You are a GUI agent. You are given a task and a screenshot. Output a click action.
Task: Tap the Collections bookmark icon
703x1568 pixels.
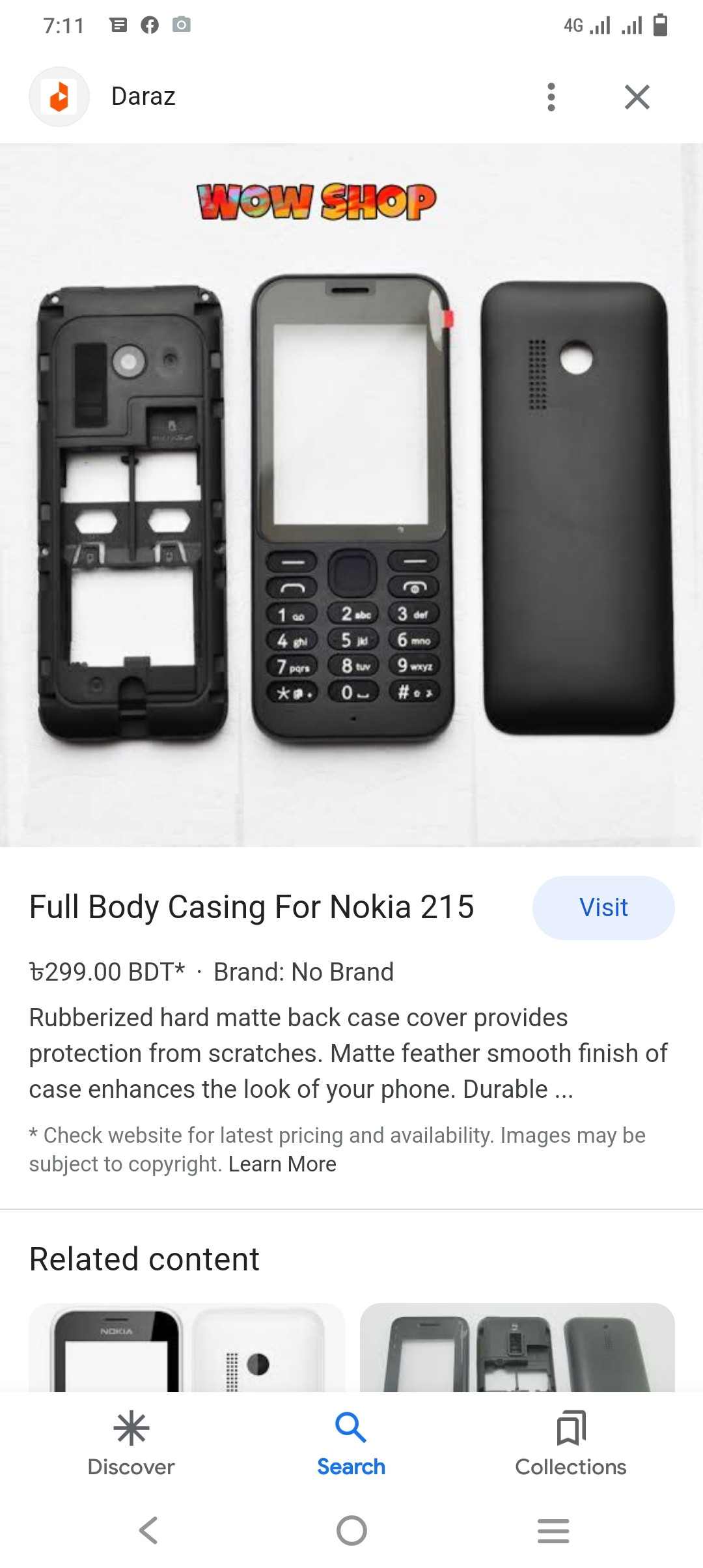pos(571,1428)
